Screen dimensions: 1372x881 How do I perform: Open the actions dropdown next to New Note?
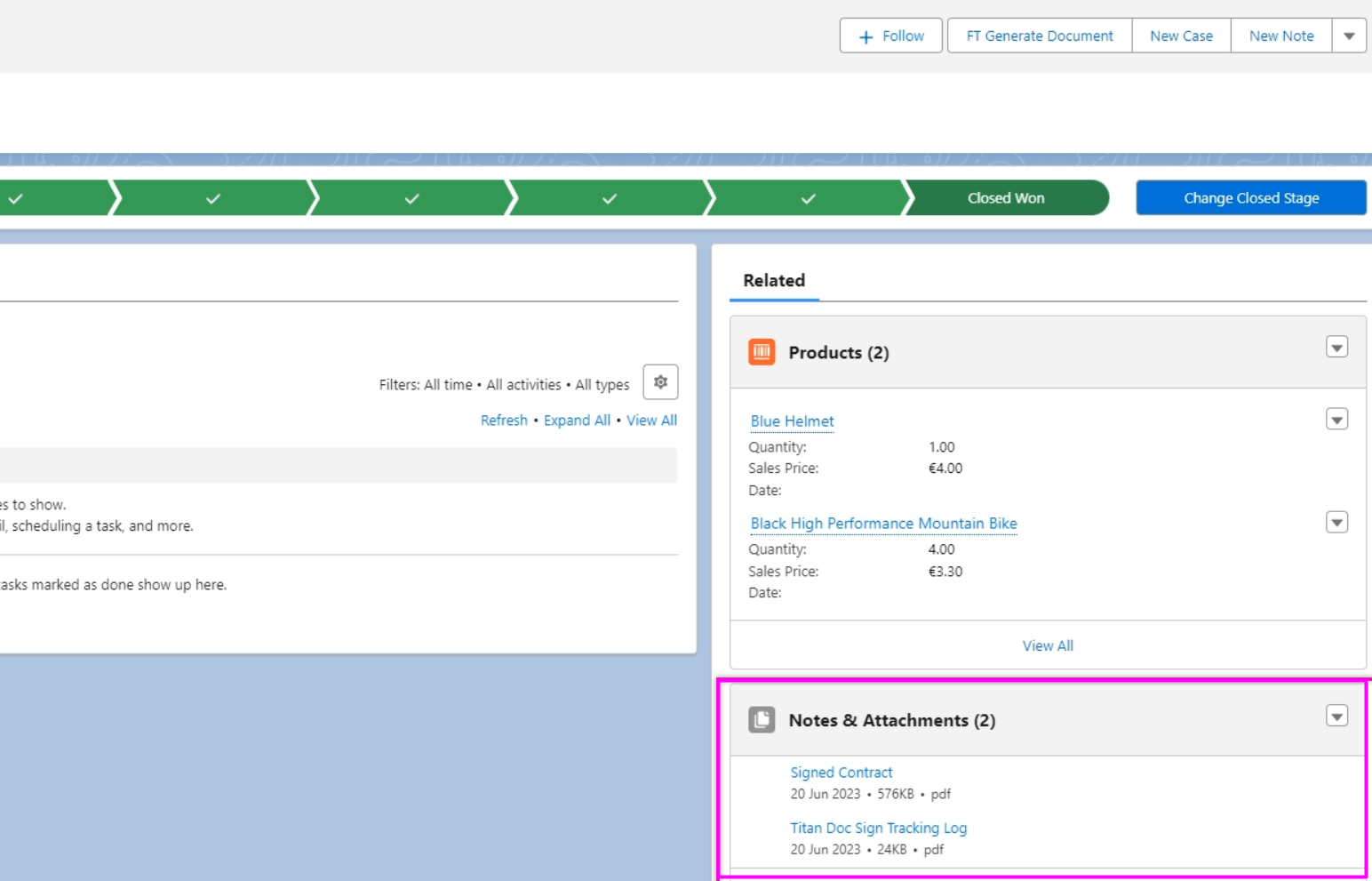point(1348,36)
